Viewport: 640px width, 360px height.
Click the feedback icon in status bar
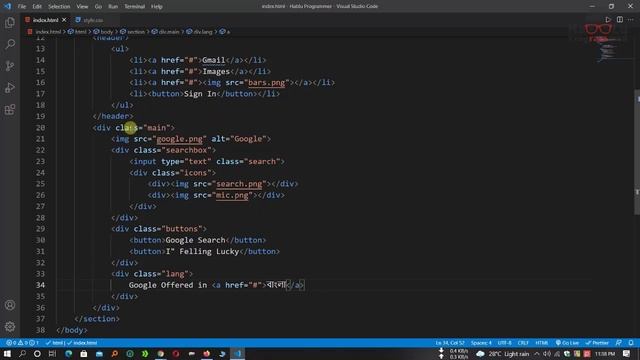tap(619, 343)
